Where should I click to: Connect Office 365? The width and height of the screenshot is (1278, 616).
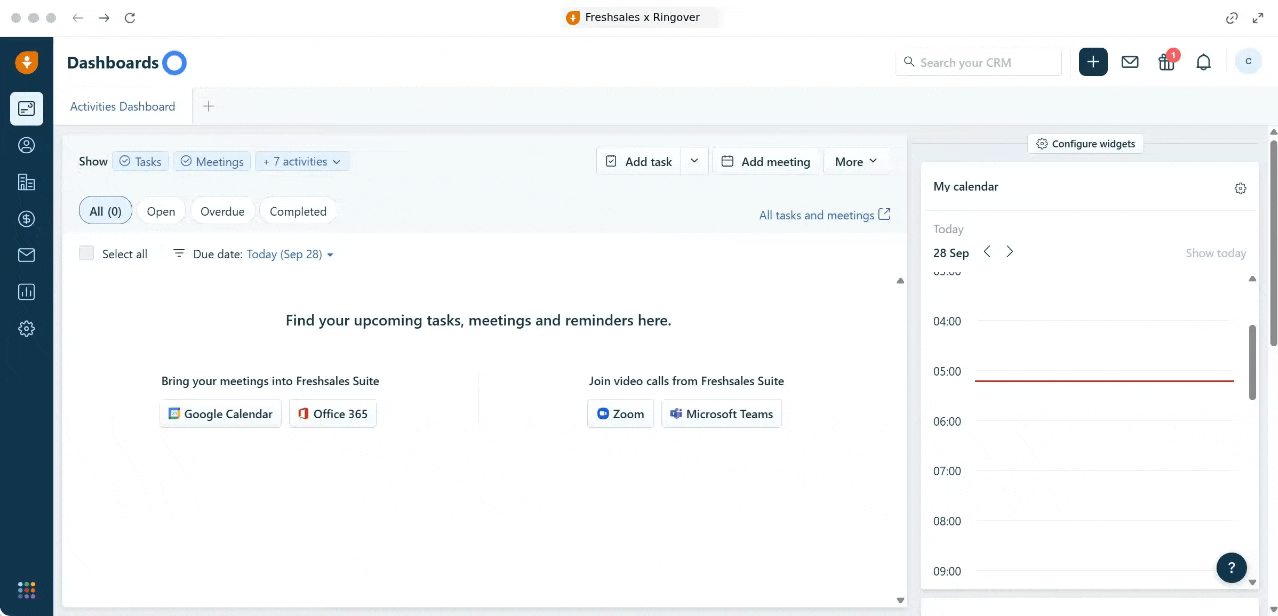pos(333,414)
